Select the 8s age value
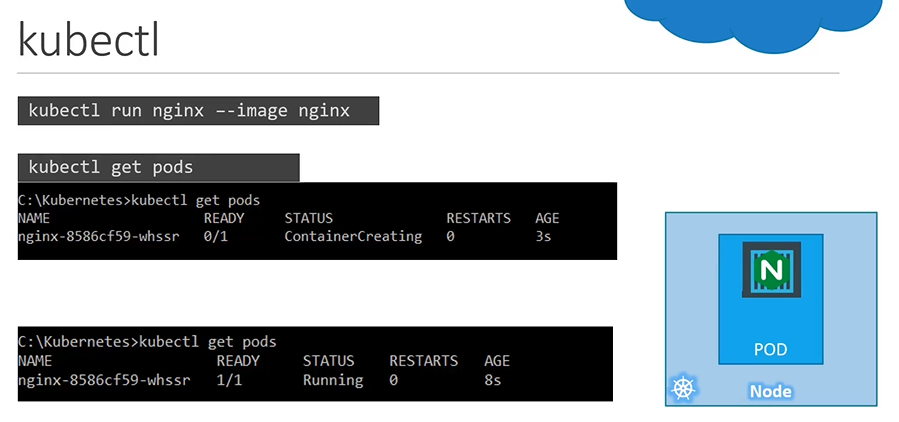 tap(492, 380)
